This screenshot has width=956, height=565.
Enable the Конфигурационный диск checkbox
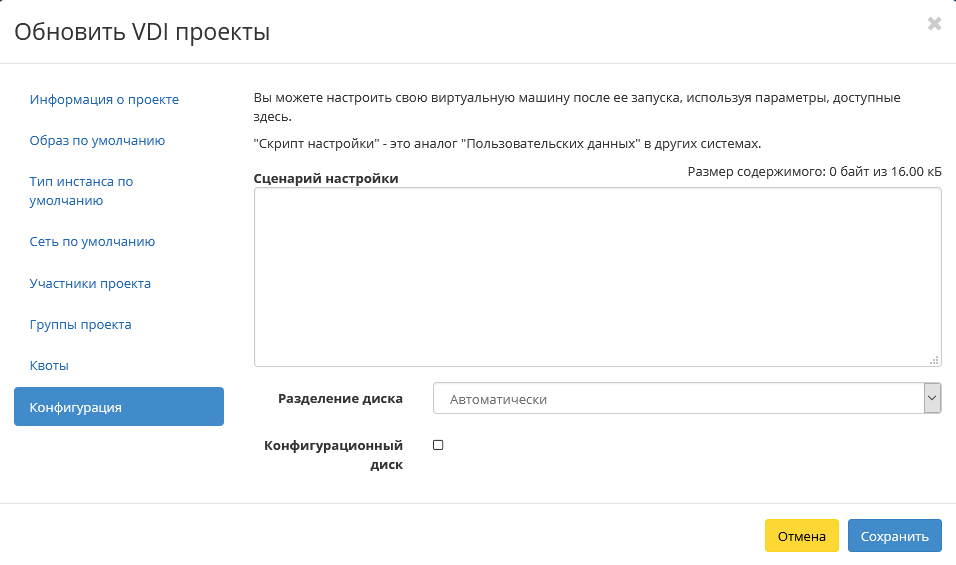[438, 445]
